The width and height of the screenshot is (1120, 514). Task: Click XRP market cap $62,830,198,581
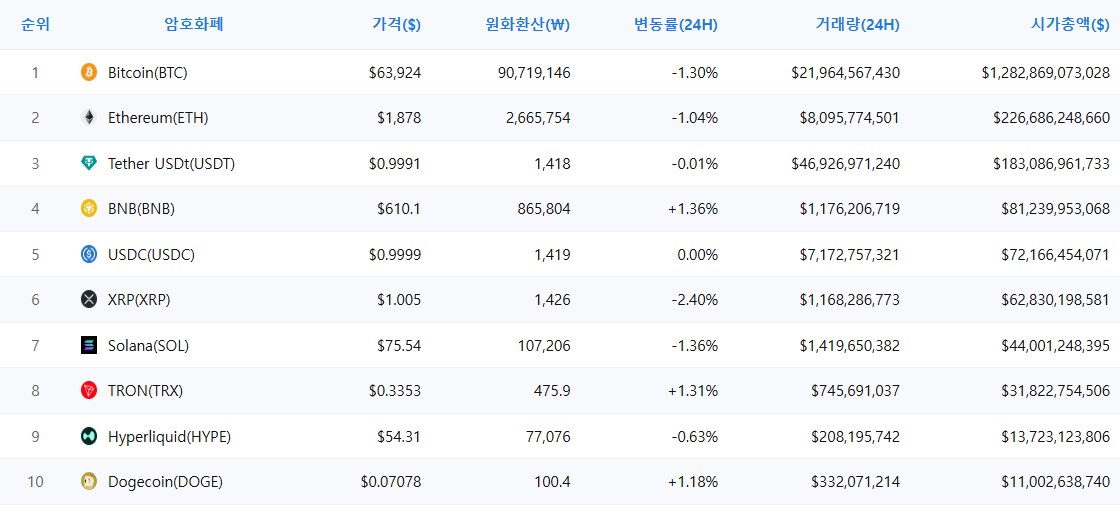(1056, 300)
